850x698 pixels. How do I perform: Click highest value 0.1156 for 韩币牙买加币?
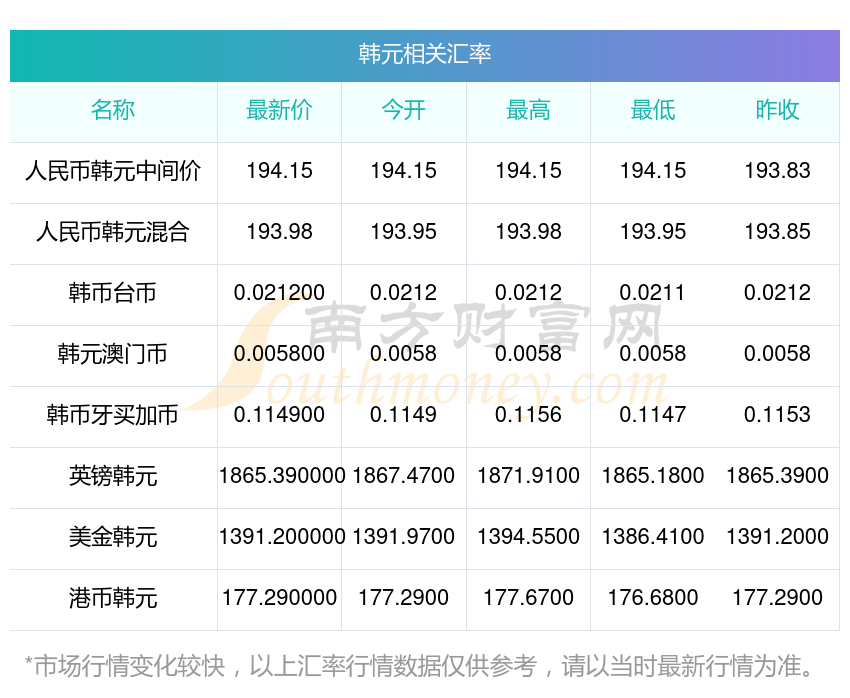[528, 415]
